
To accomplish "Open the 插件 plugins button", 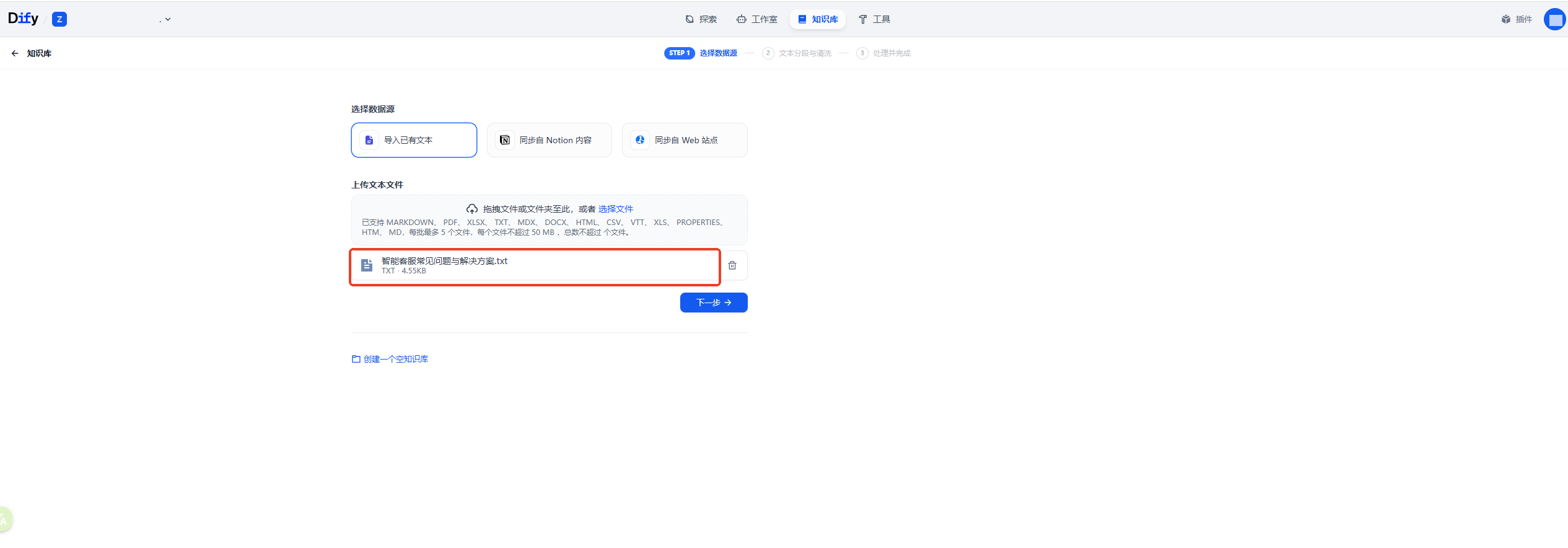I will coord(1516,19).
